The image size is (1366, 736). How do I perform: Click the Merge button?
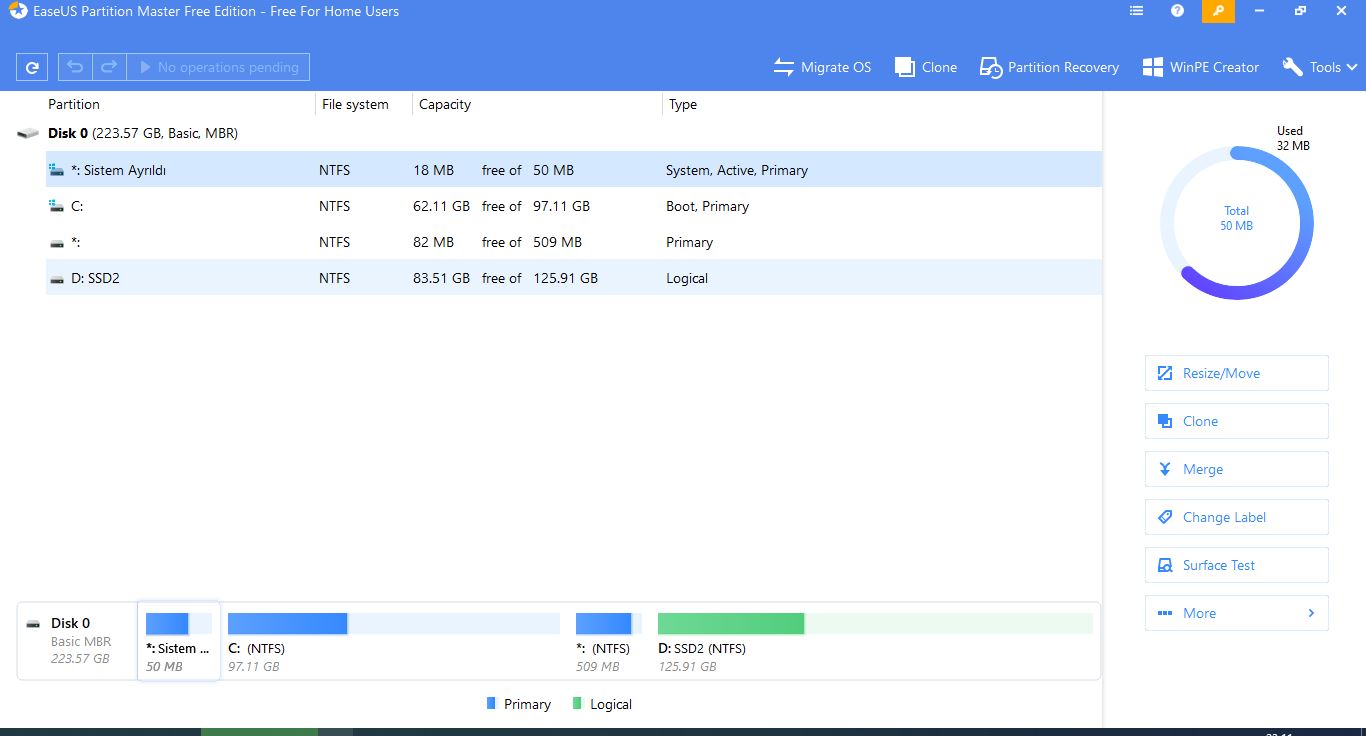[1236, 469]
